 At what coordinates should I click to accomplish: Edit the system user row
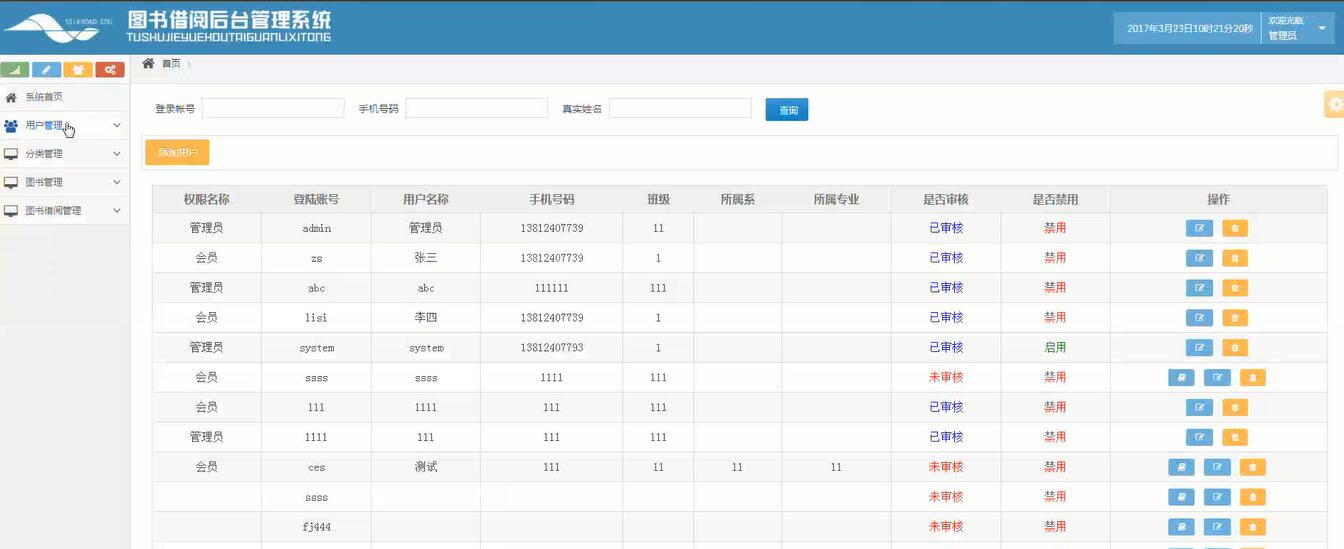click(x=1199, y=348)
